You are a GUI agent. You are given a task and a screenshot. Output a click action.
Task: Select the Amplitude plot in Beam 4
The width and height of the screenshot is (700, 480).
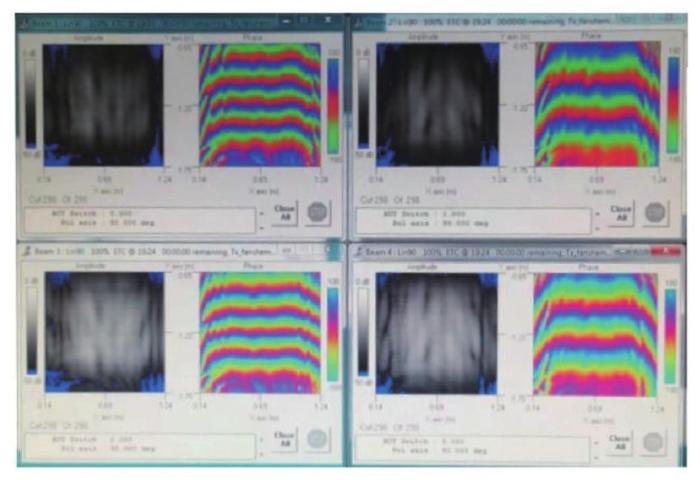pyautogui.click(x=437, y=334)
